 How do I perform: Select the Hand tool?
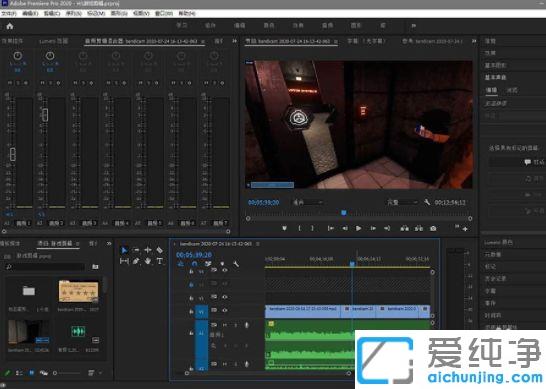(x=148, y=261)
